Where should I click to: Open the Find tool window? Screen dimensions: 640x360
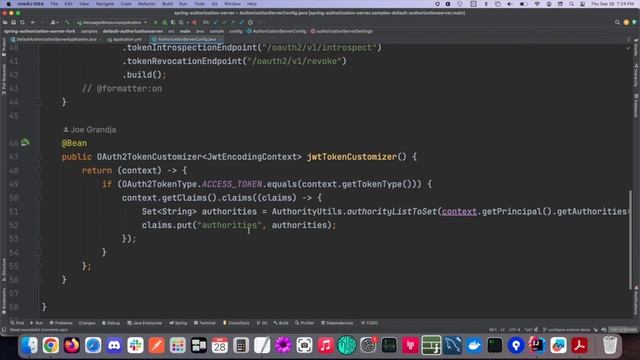coord(17,323)
